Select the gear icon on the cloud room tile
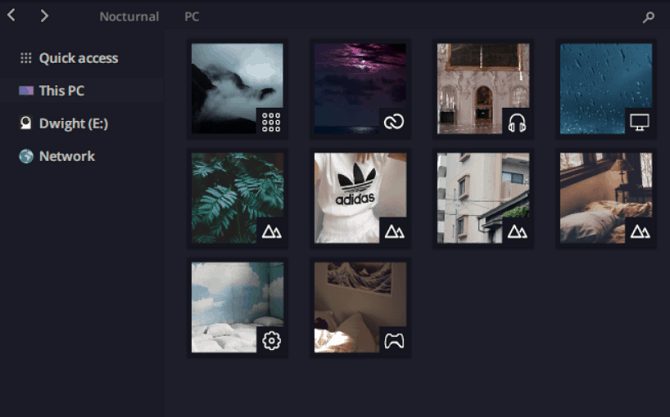The width and height of the screenshot is (670, 417). click(x=271, y=341)
